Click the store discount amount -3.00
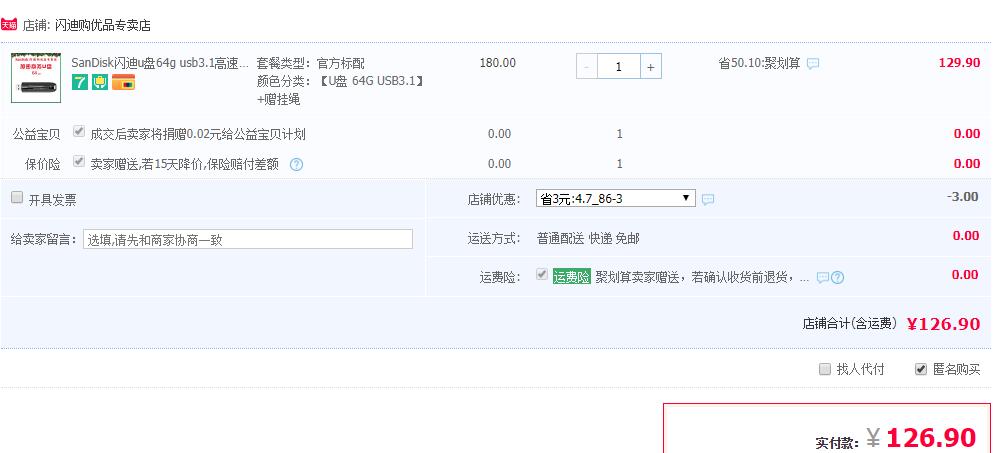The width and height of the screenshot is (1001, 453). click(963, 197)
